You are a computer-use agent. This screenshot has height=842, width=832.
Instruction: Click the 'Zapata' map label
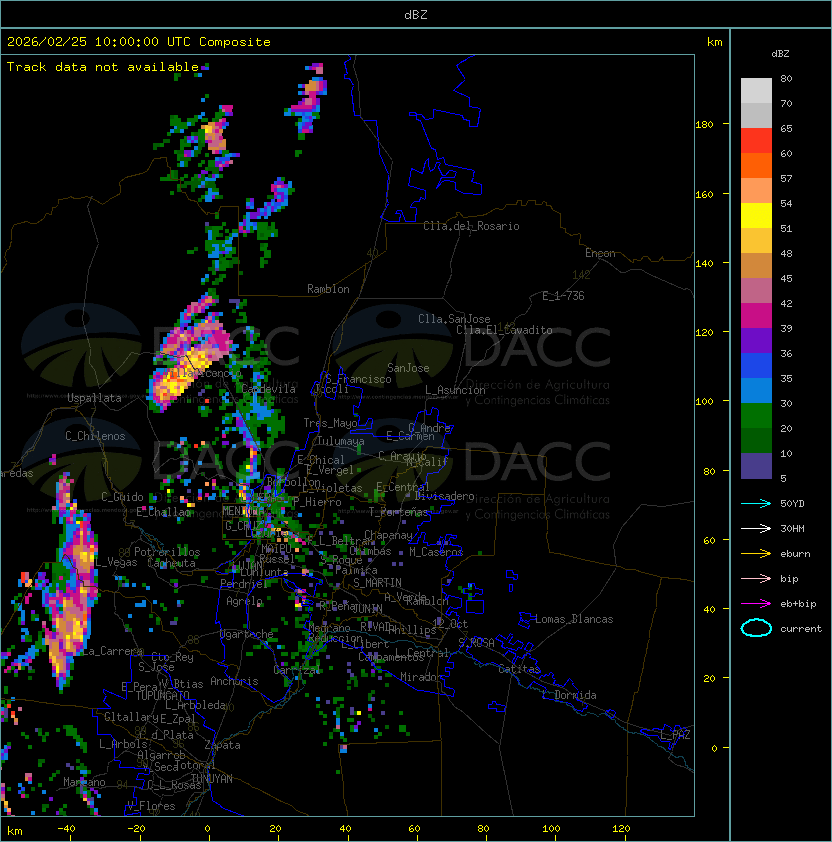pyautogui.click(x=222, y=745)
